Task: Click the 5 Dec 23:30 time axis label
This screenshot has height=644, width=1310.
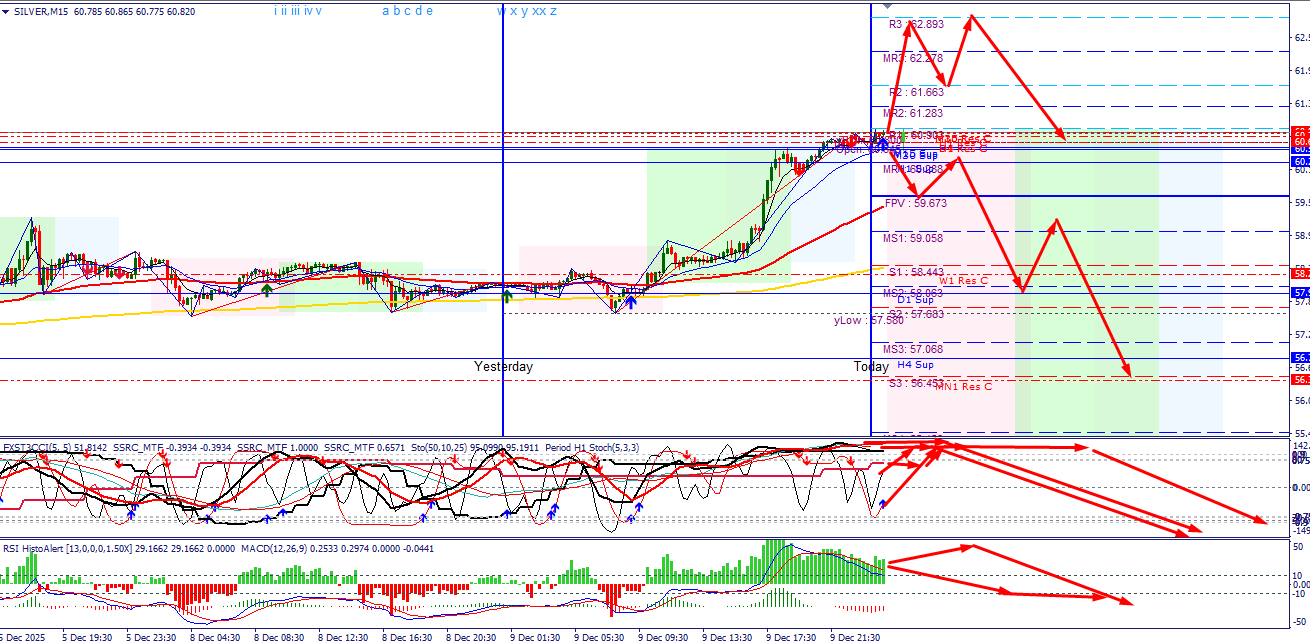Action: (151, 636)
